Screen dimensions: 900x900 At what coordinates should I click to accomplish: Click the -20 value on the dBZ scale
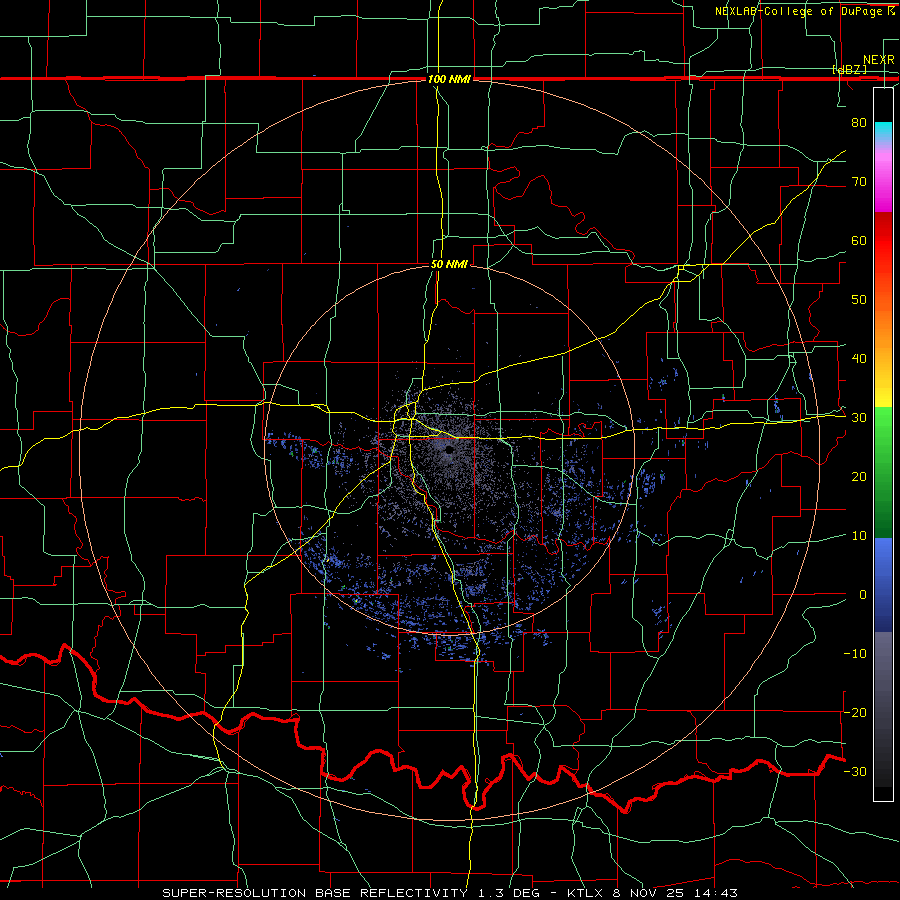855,712
